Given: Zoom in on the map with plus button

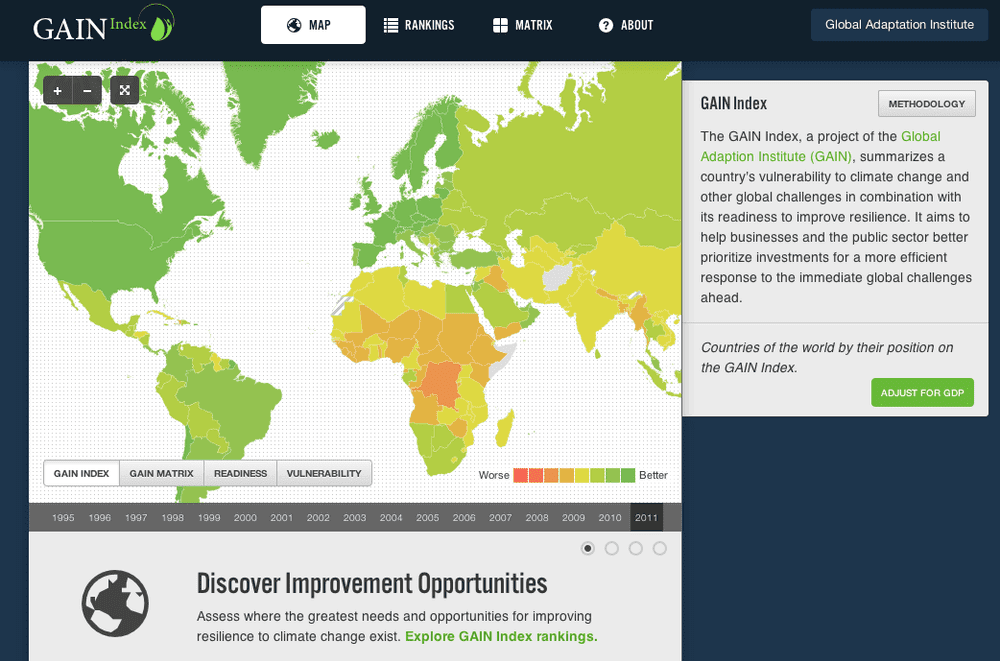Looking at the screenshot, I should 57,91.
